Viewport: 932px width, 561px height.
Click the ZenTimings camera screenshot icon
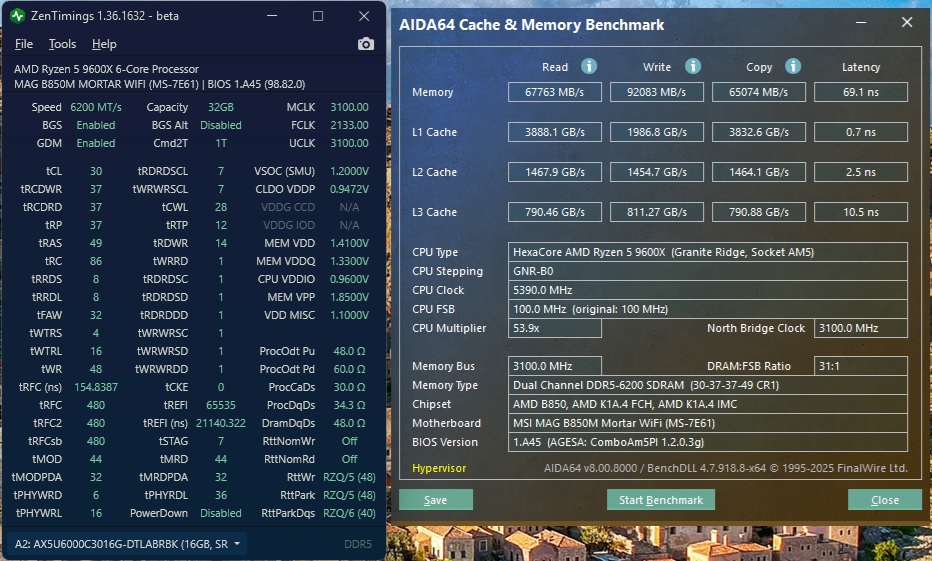point(366,44)
